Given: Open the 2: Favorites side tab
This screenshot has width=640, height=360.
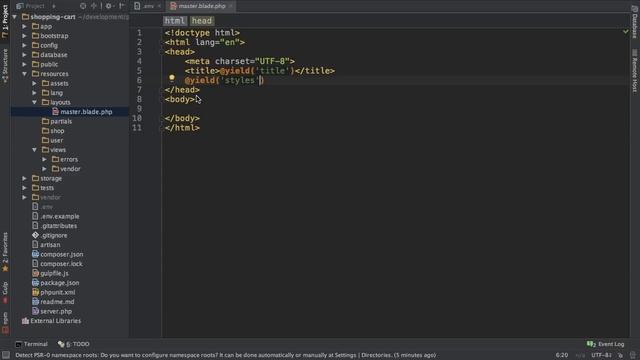Looking at the screenshot, I should pos(5,252).
